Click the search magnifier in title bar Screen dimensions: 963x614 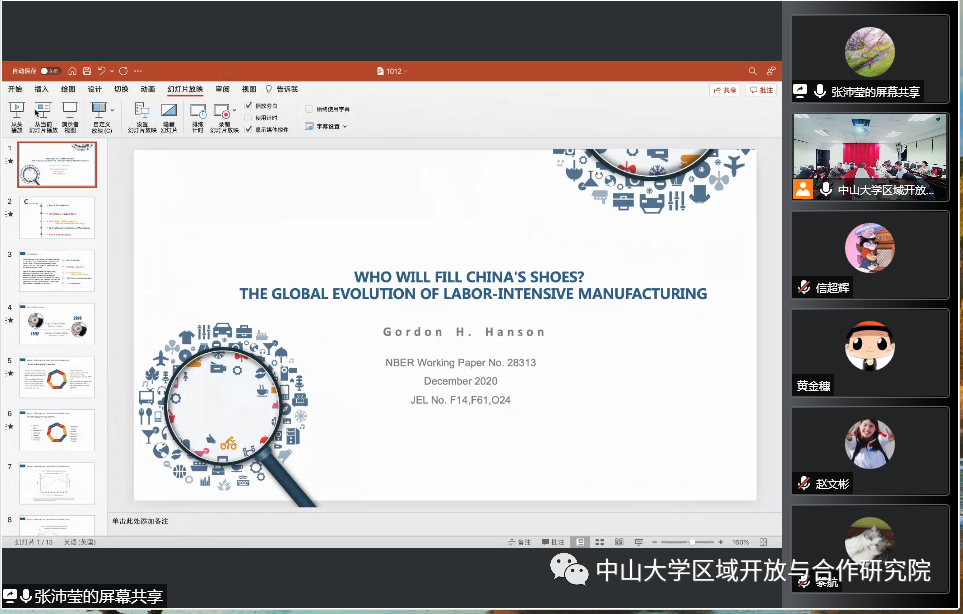[753, 71]
